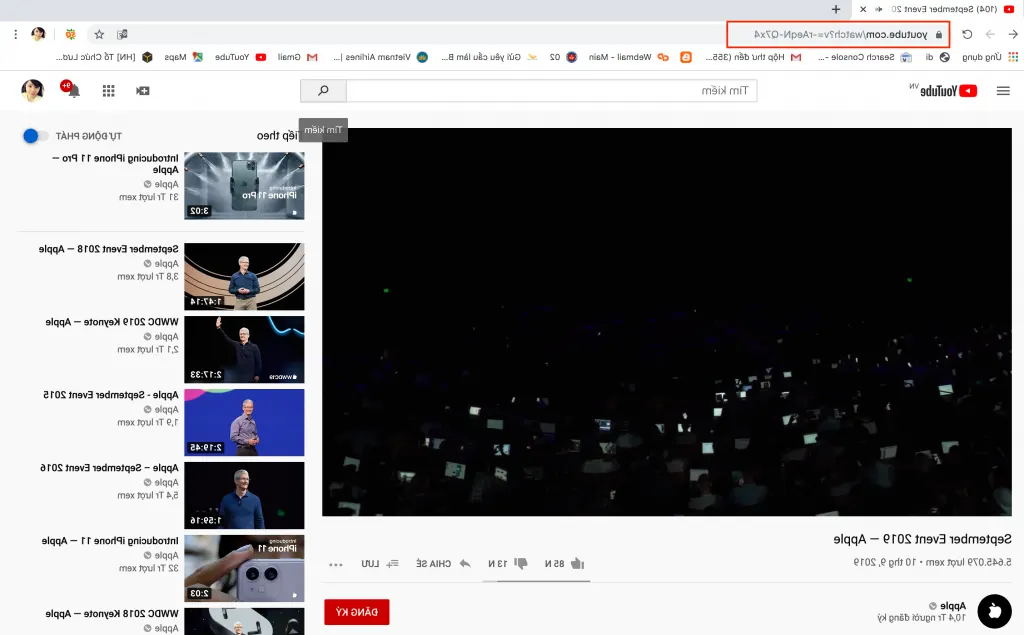This screenshot has width=1024, height=635.
Task: Open the September Event 2016 thumbnail
Action: (244, 495)
